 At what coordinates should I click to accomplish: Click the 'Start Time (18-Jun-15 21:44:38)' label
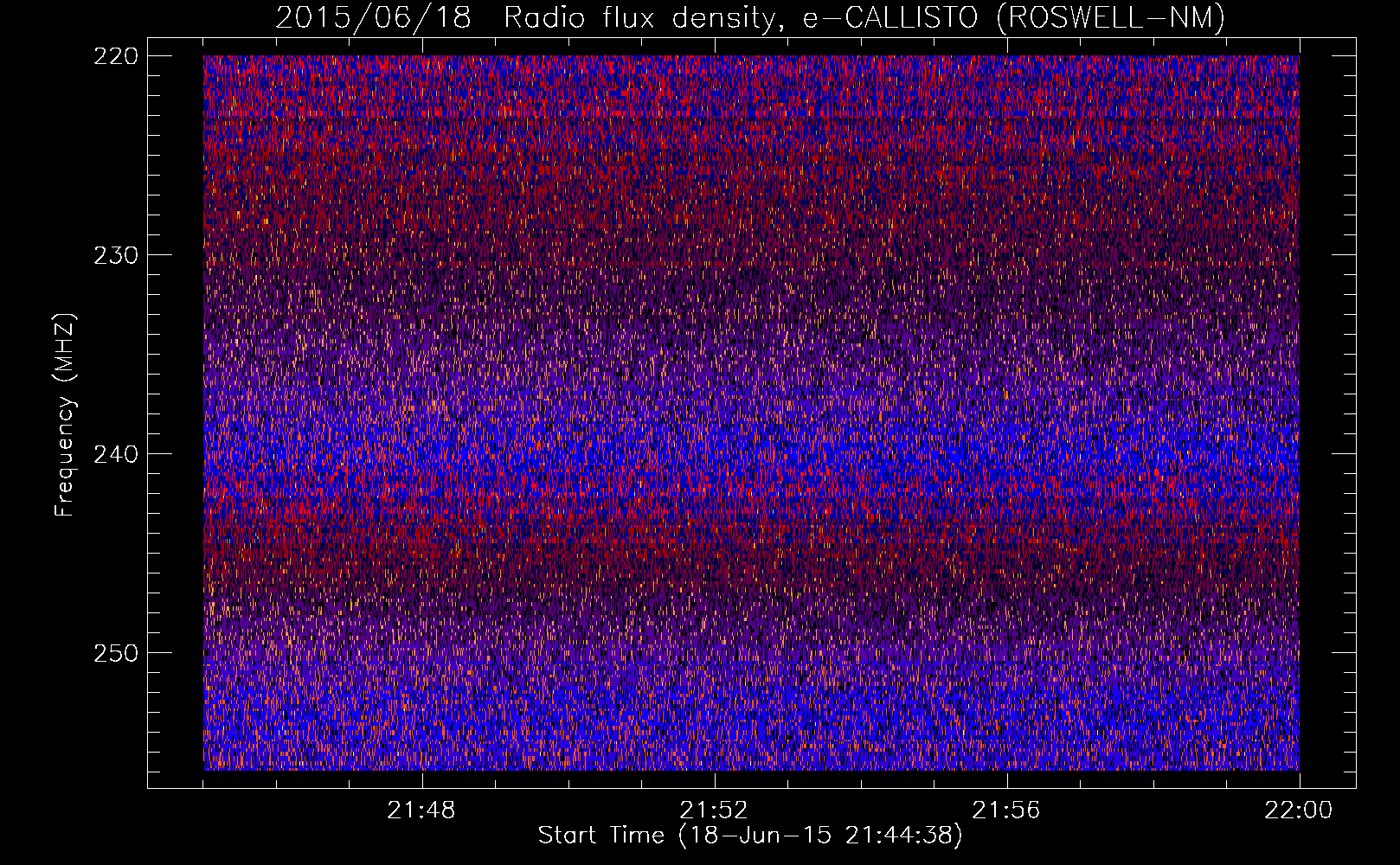(x=750, y=836)
